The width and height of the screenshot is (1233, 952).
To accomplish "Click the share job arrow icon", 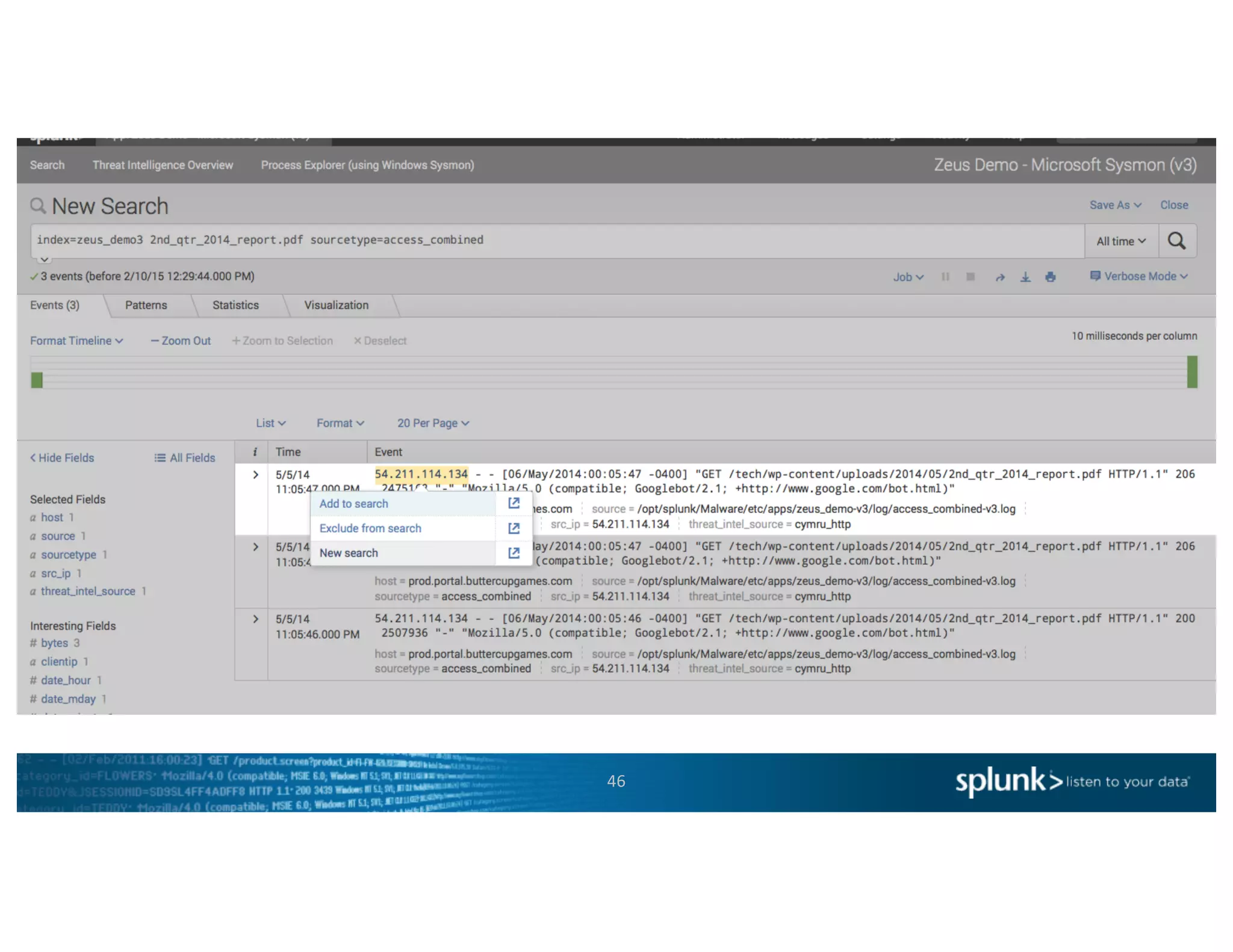I will tap(1000, 277).
